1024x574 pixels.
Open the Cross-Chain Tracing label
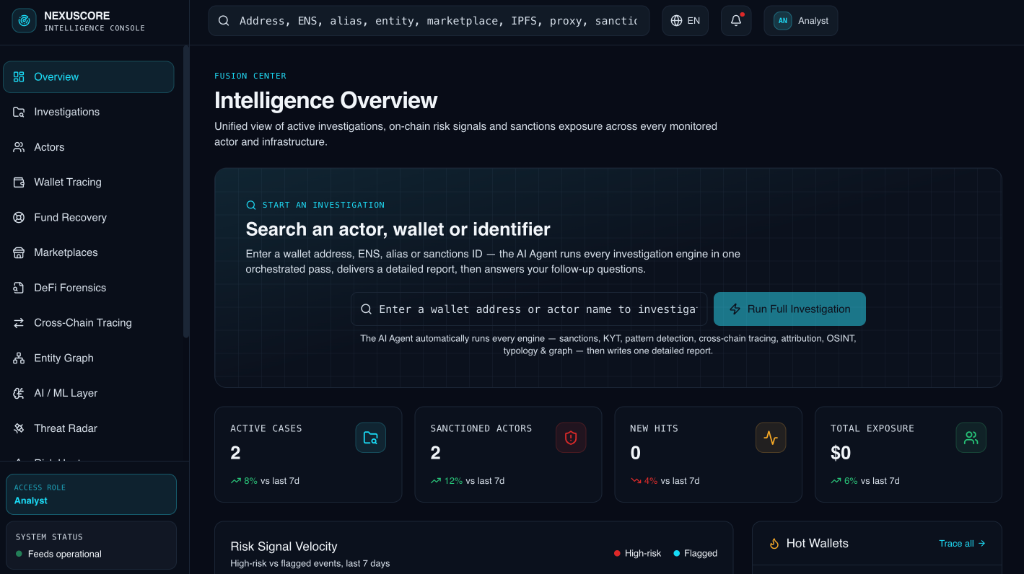[83, 323]
